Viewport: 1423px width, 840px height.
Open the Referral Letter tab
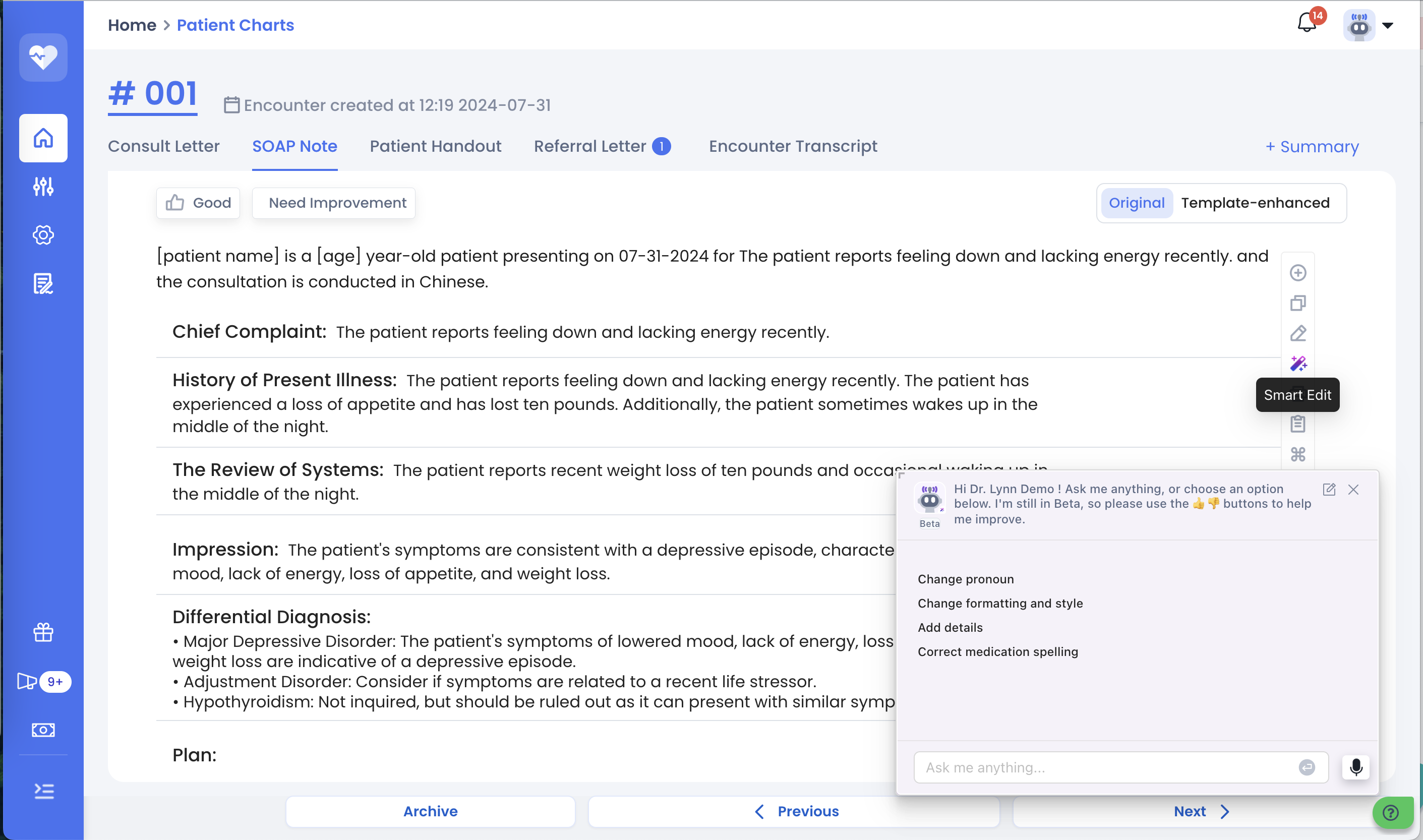589,147
